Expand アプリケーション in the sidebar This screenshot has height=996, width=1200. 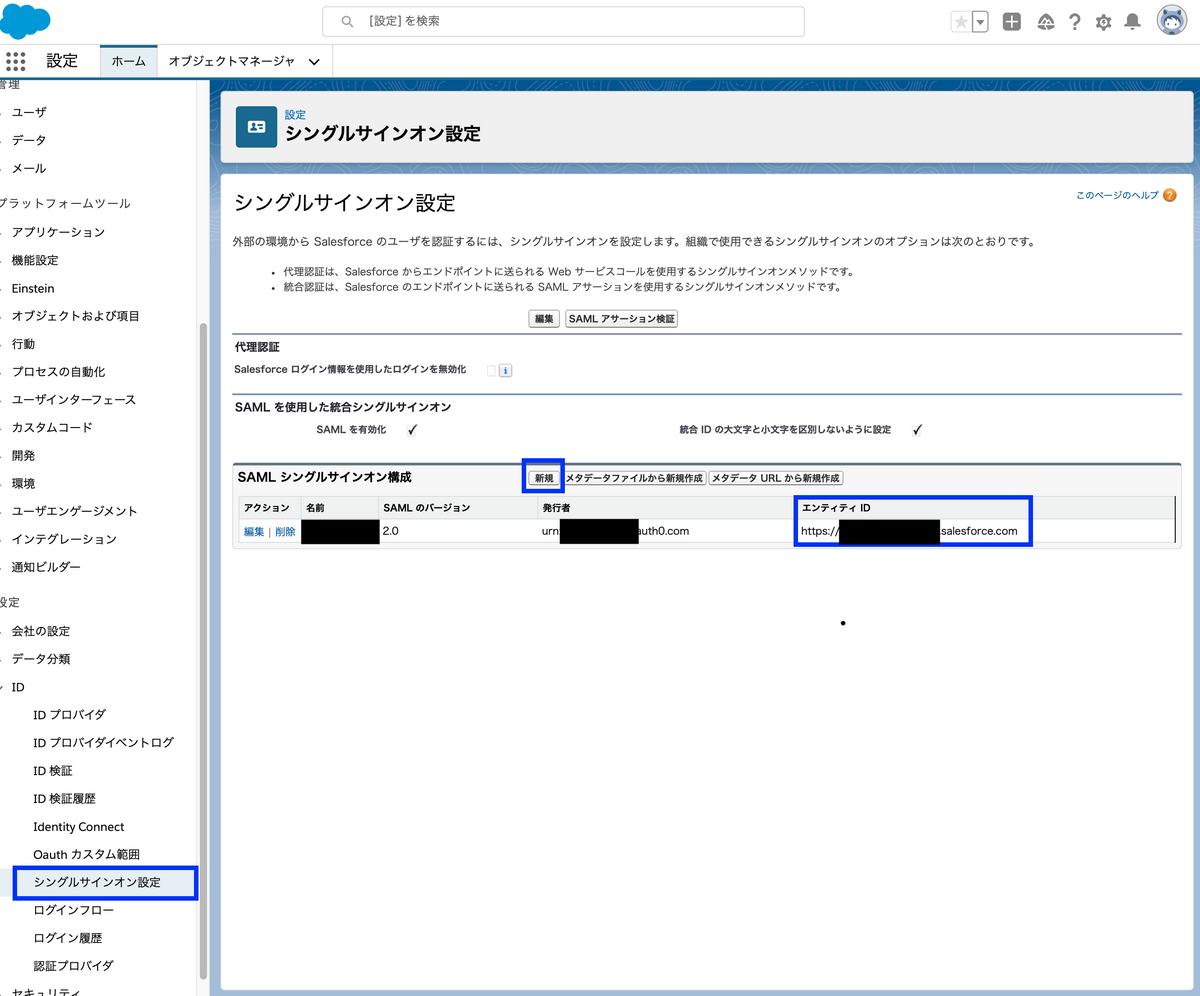[x=58, y=232]
